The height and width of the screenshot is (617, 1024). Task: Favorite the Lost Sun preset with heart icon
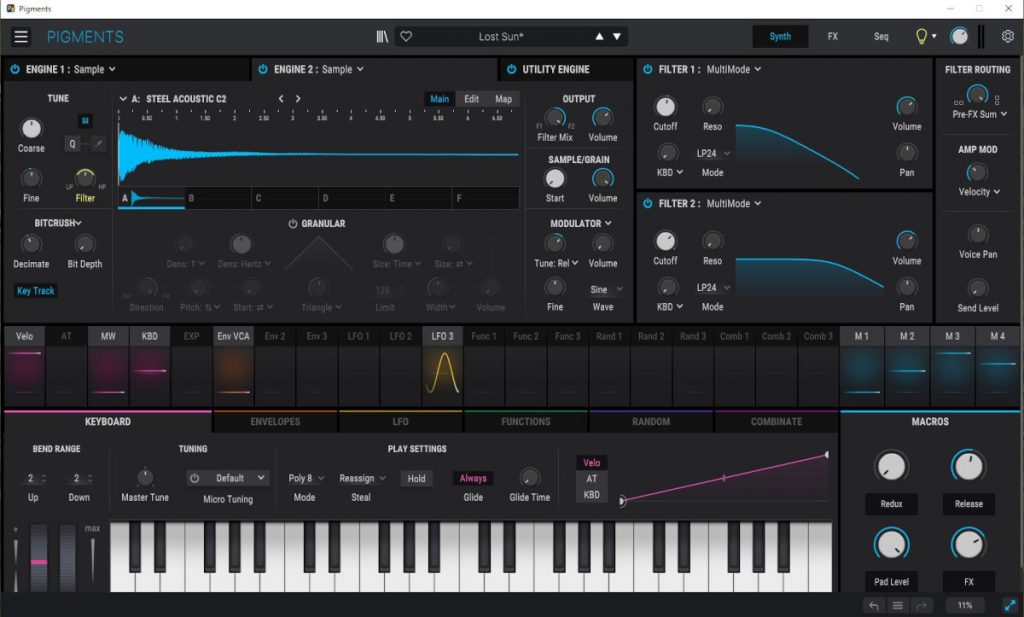coord(406,37)
